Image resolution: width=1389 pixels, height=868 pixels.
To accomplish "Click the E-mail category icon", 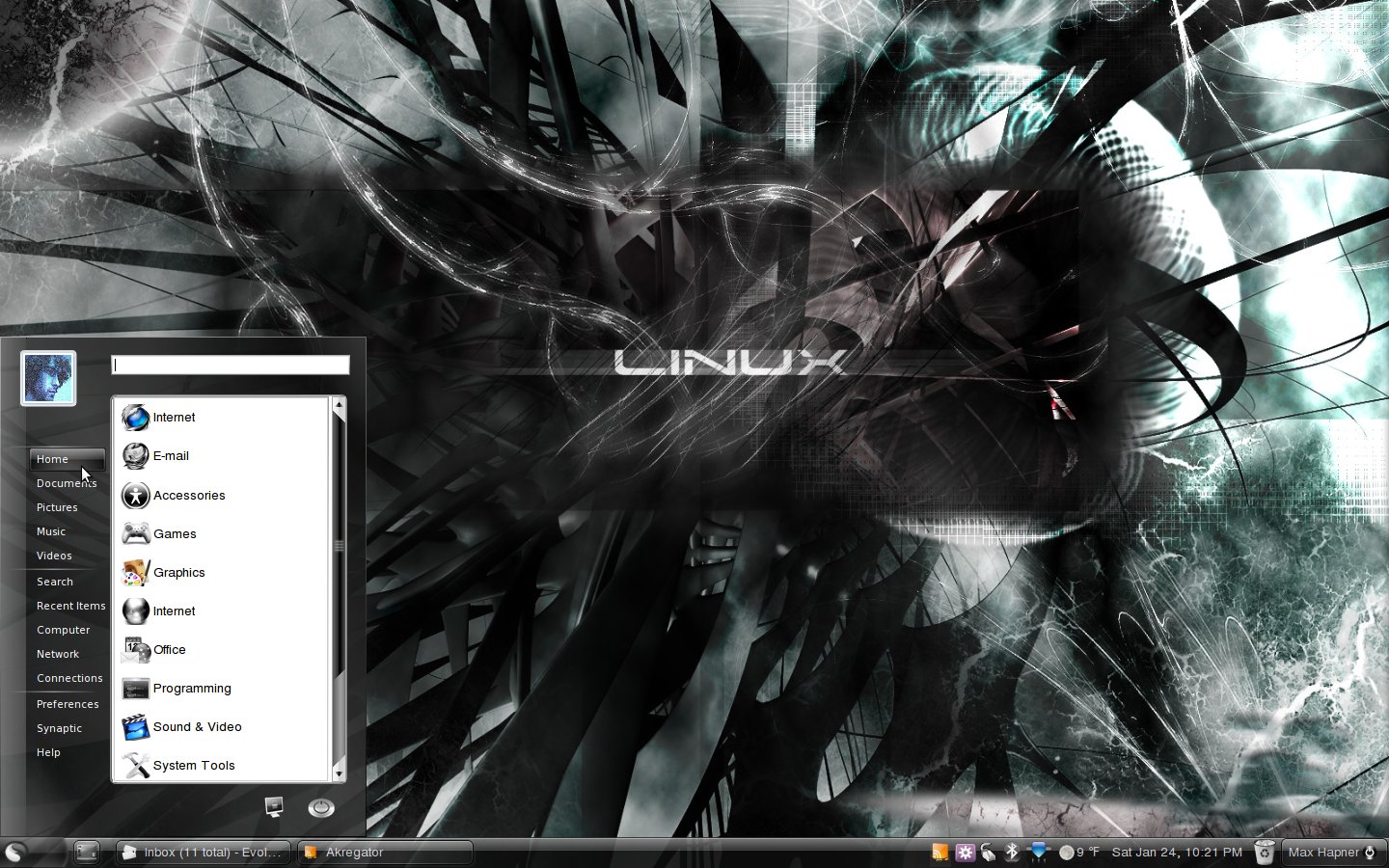I will (135, 456).
